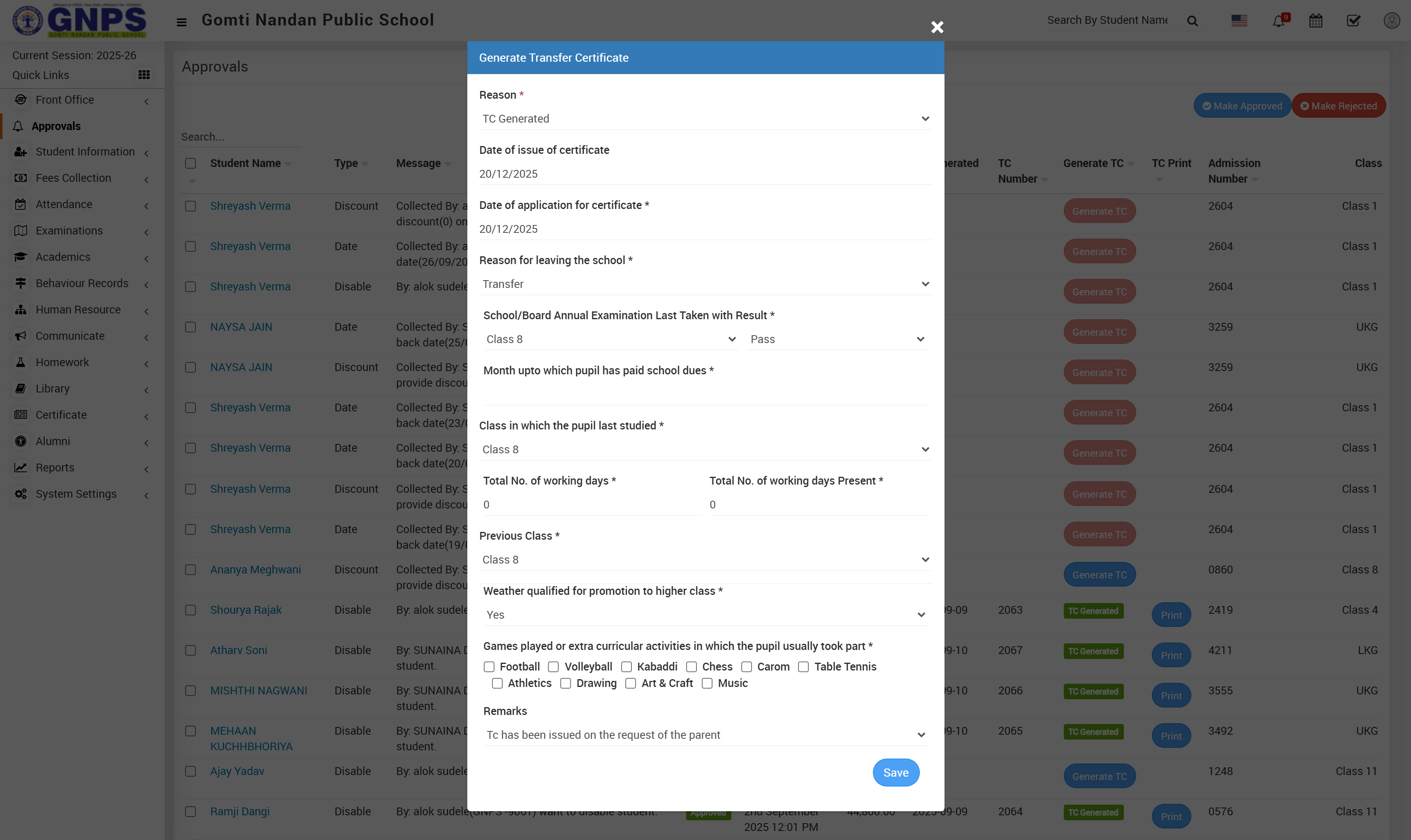Open the examination last taken class dropdown
Viewport: 1411px width, 840px height.
611,339
